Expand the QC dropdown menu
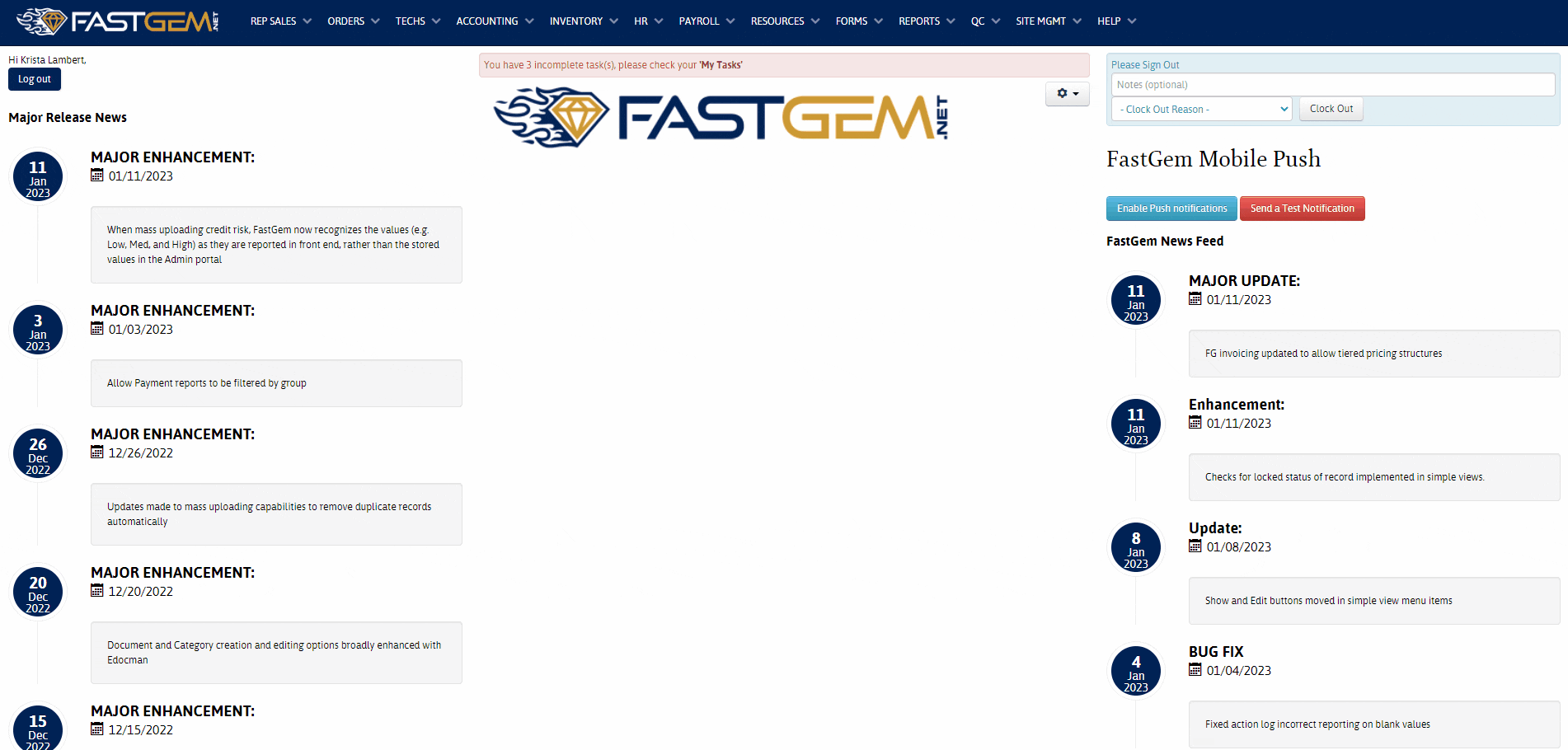Image resolution: width=1568 pixels, height=750 pixels. click(985, 21)
